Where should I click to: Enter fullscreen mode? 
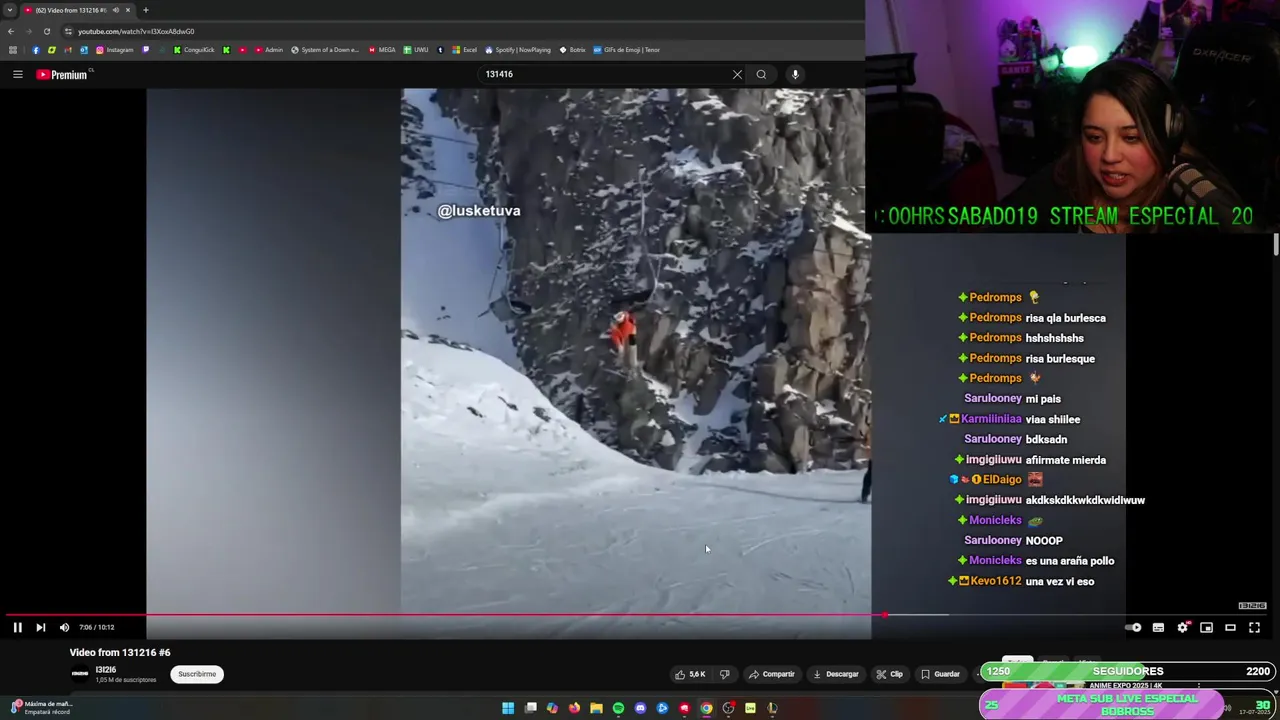pyautogui.click(x=1254, y=627)
